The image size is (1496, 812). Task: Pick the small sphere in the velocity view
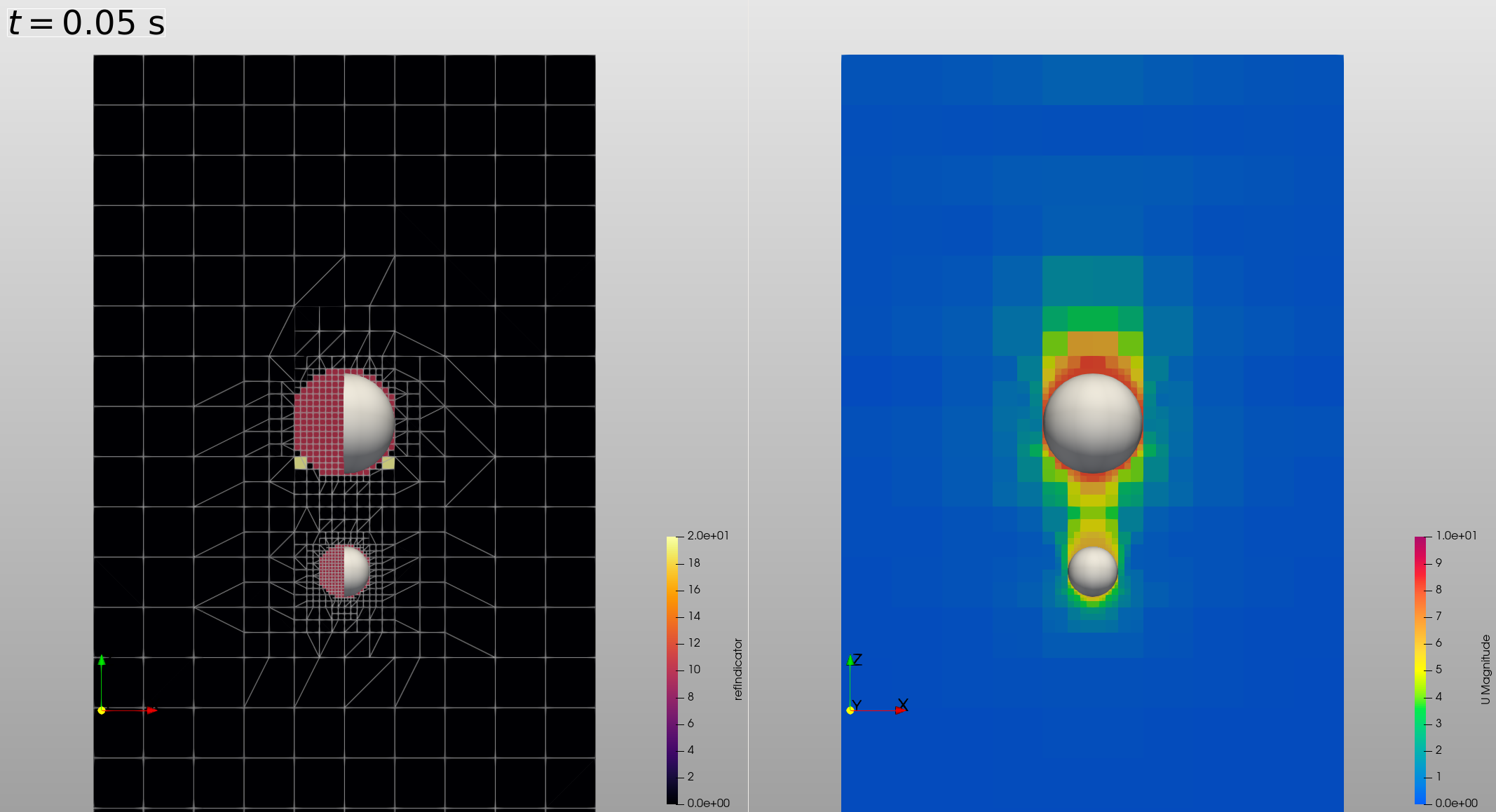click(x=1093, y=571)
